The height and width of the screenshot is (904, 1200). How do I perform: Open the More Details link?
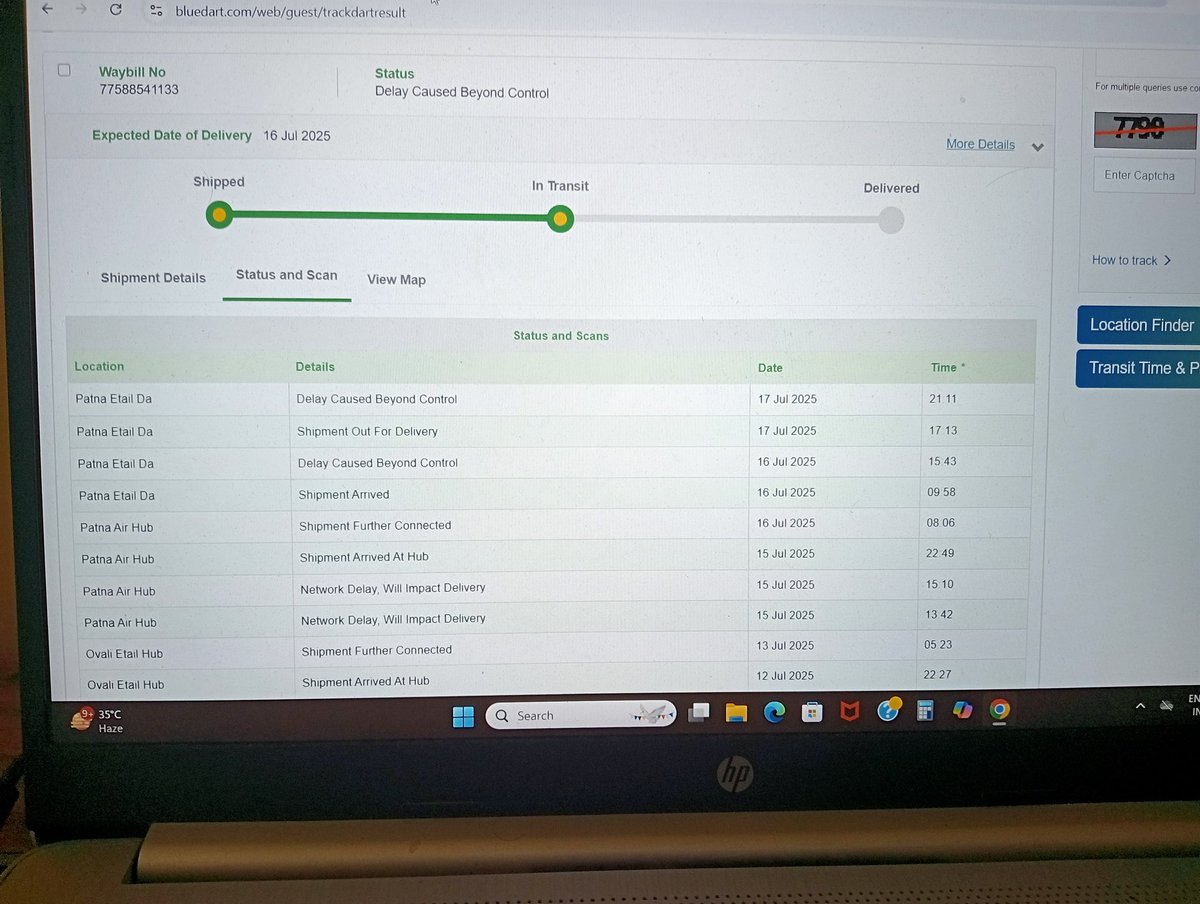980,144
